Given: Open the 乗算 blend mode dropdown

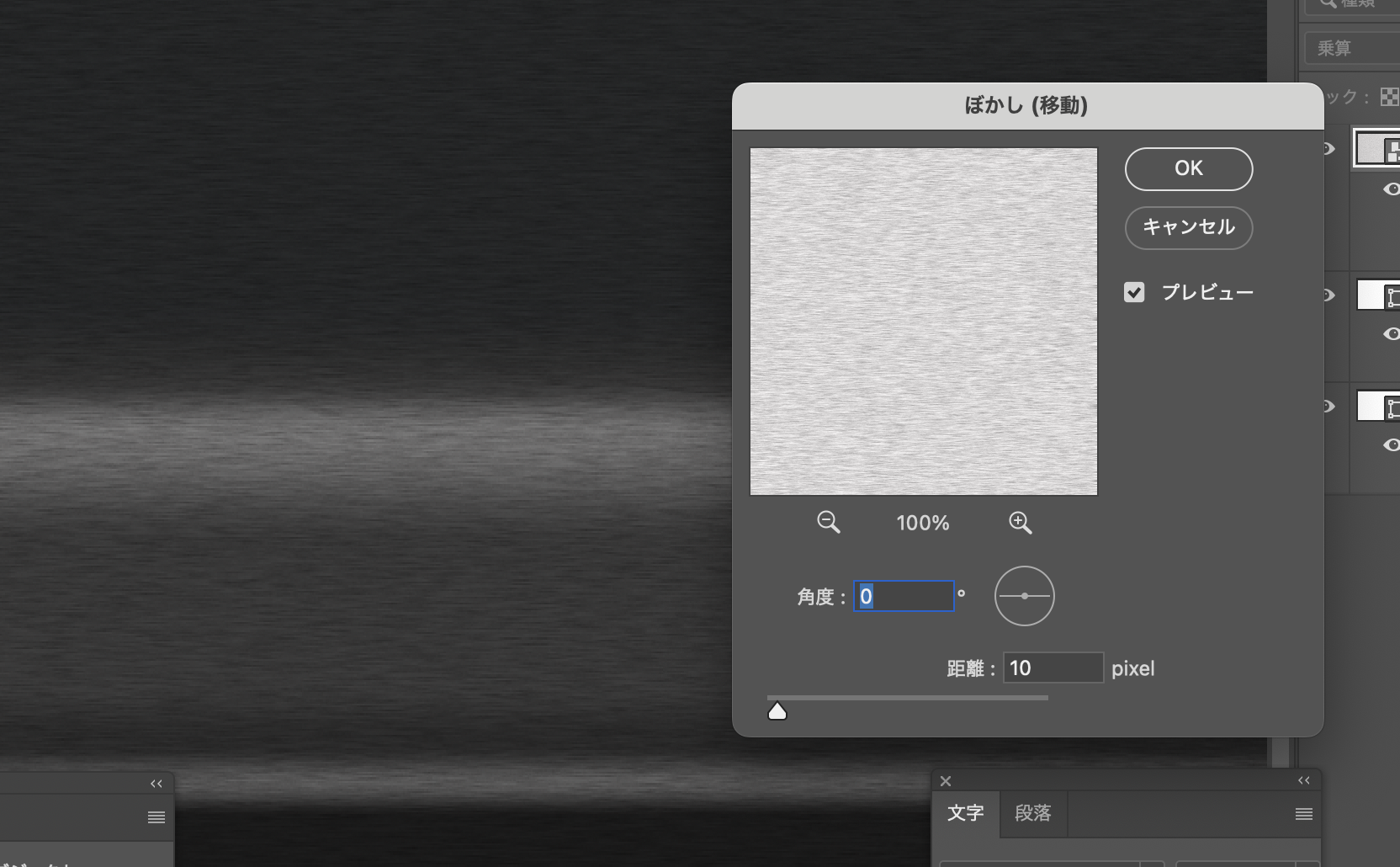Looking at the screenshot, I should [x=1351, y=49].
